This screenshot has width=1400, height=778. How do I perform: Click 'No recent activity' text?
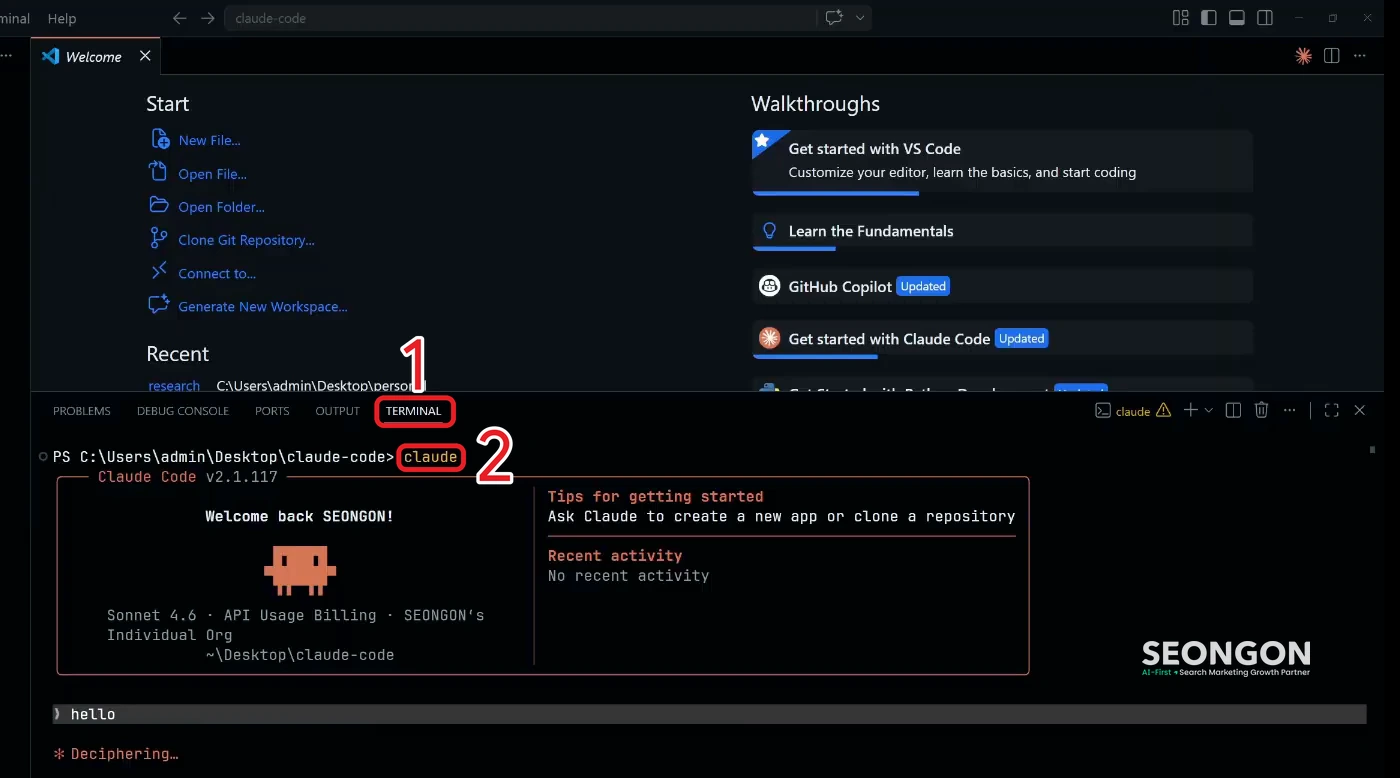tap(628, 576)
